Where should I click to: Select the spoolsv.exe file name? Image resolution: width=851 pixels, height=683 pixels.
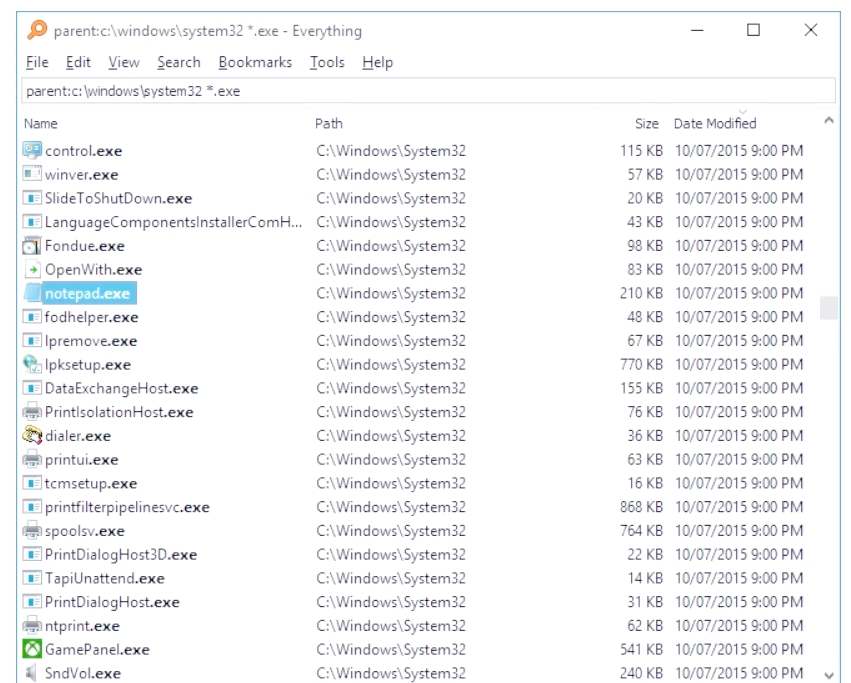point(85,532)
